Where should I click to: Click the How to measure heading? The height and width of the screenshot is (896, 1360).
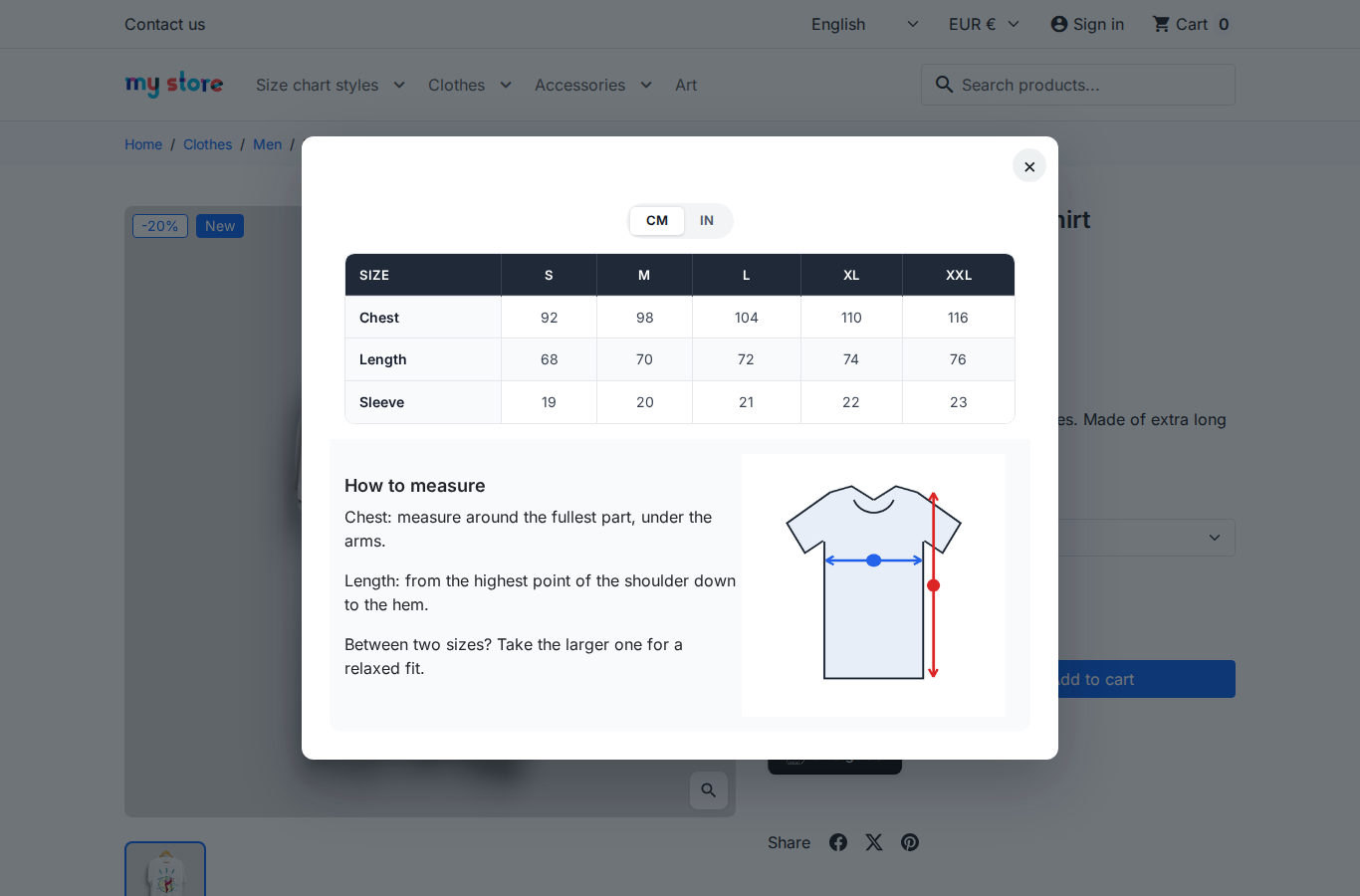coord(415,486)
